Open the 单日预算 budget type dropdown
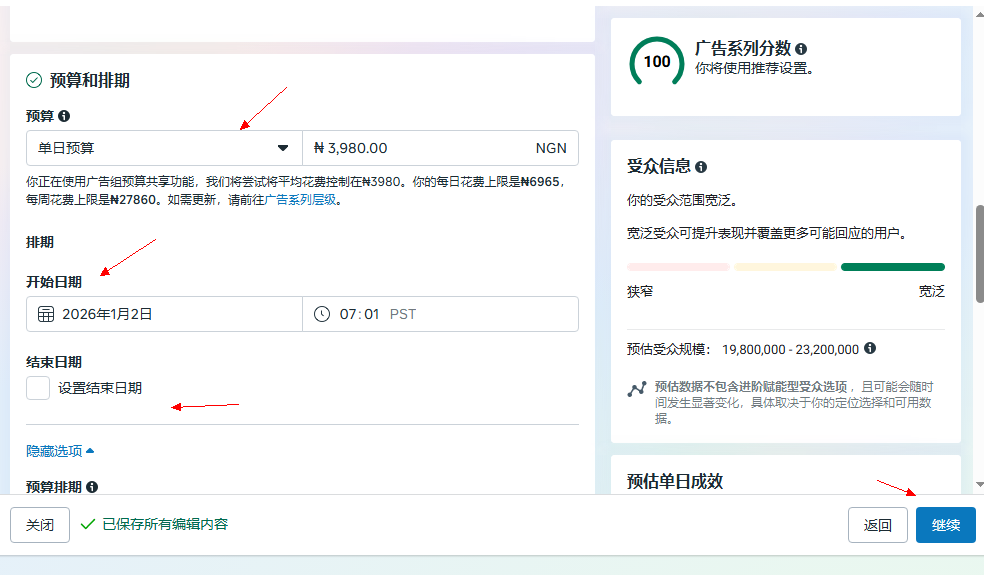Screen dimensions: 984x575 (x=164, y=148)
